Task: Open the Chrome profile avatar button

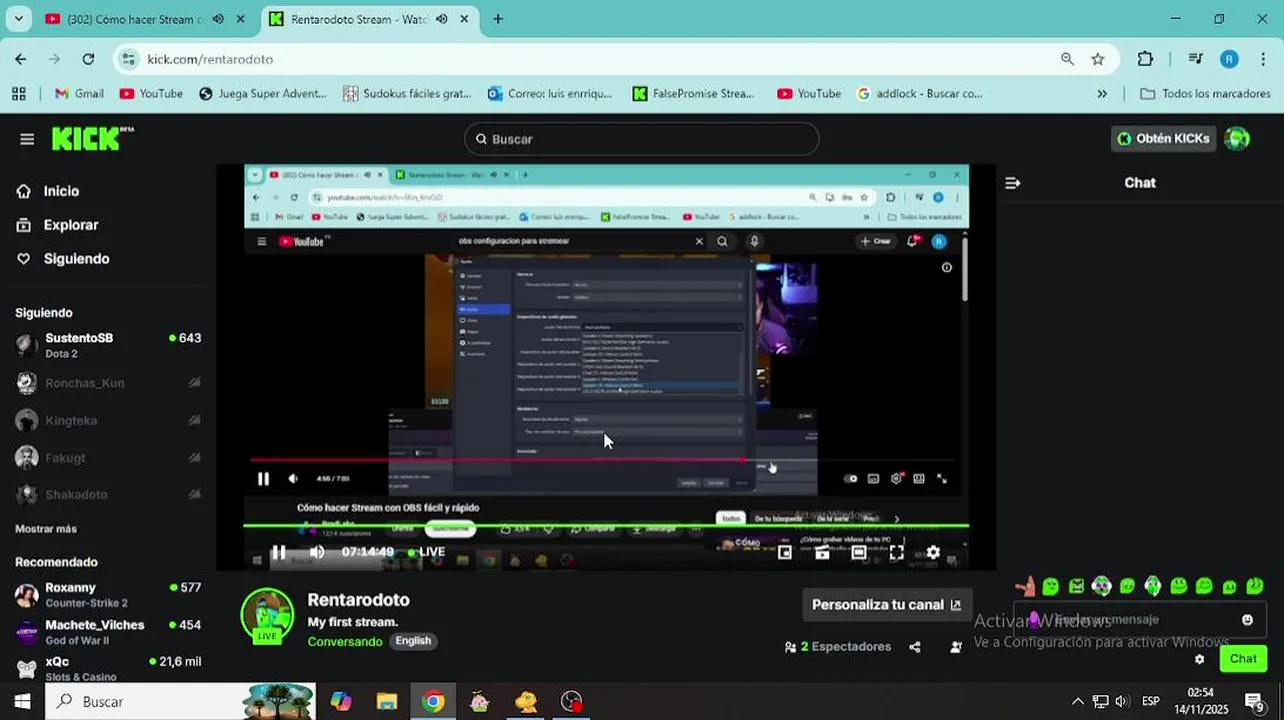Action: point(1229,59)
